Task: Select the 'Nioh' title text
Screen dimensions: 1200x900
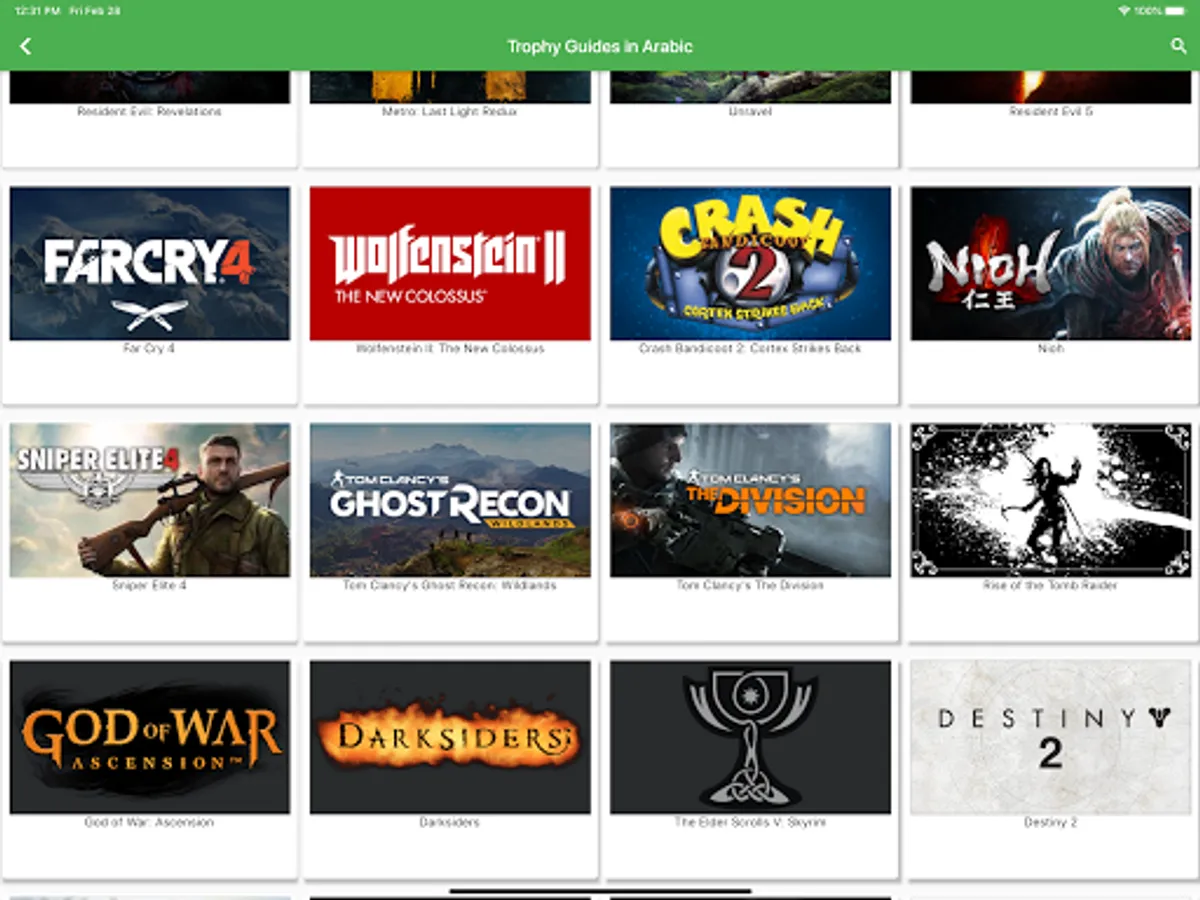Action: tap(1051, 349)
